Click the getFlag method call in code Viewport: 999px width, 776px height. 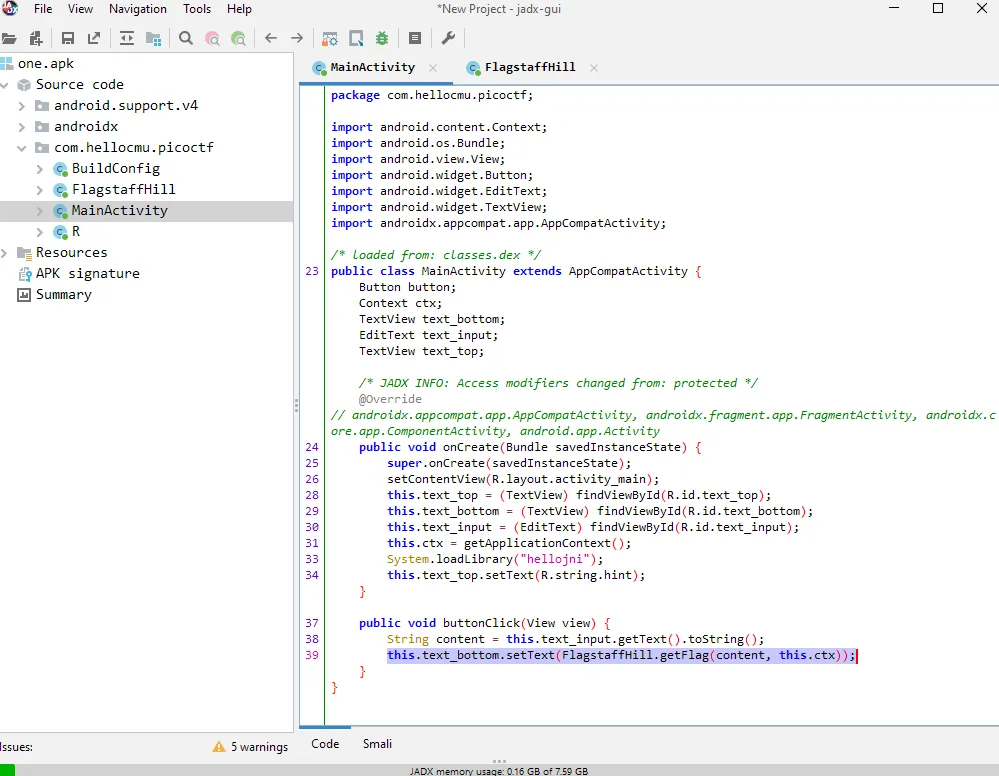pos(684,656)
